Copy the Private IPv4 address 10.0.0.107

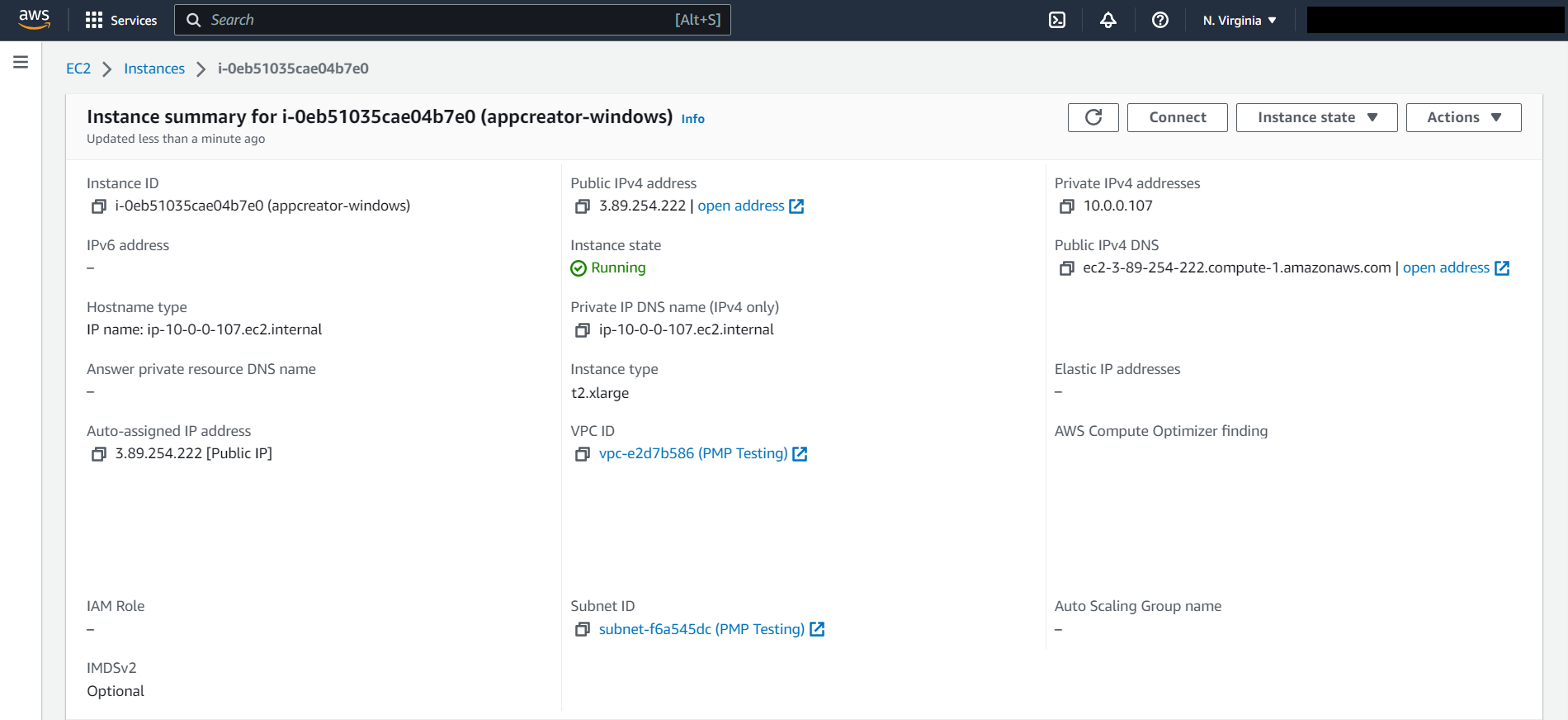[1067, 206]
